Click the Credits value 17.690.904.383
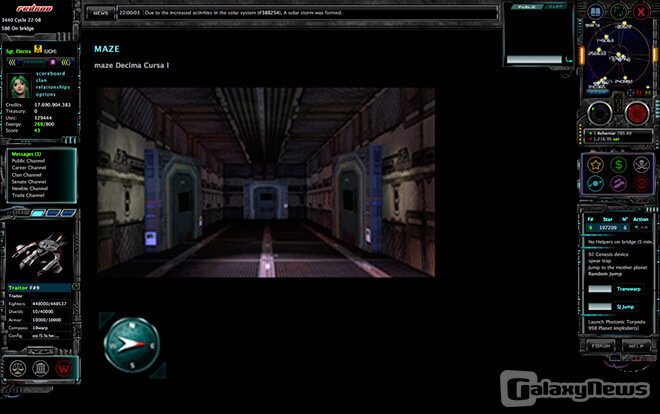660x414 pixels. (x=52, y=105)
